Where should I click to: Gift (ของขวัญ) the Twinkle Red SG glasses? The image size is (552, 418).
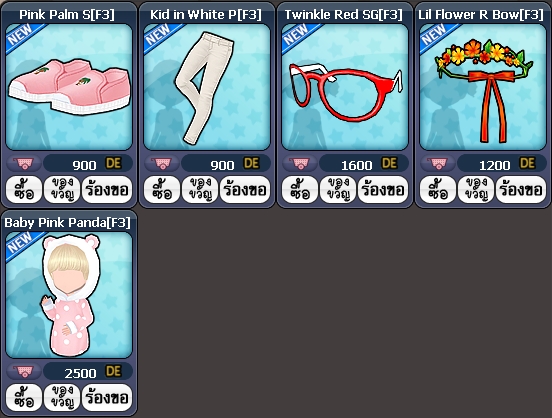coord(338,190)
